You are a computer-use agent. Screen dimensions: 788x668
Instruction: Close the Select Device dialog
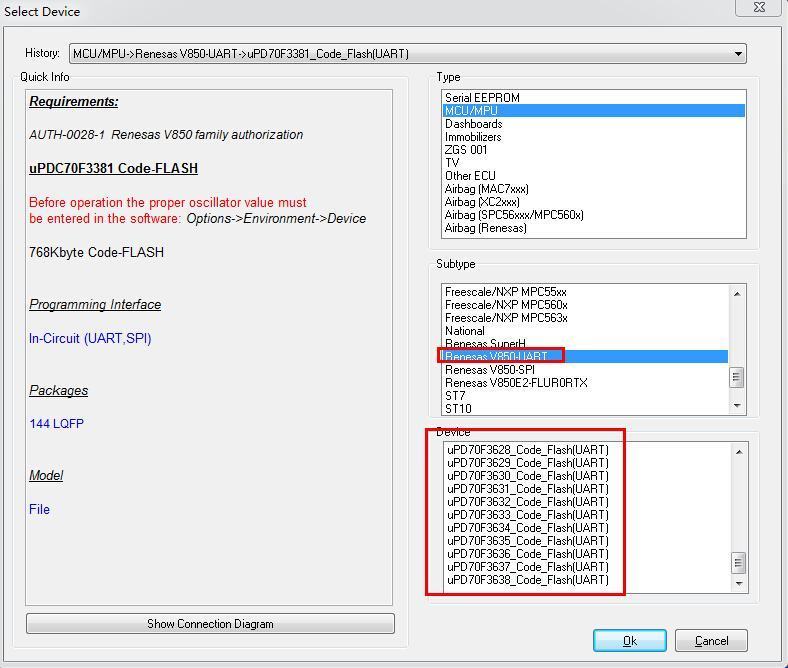click(x=759, y=8)
